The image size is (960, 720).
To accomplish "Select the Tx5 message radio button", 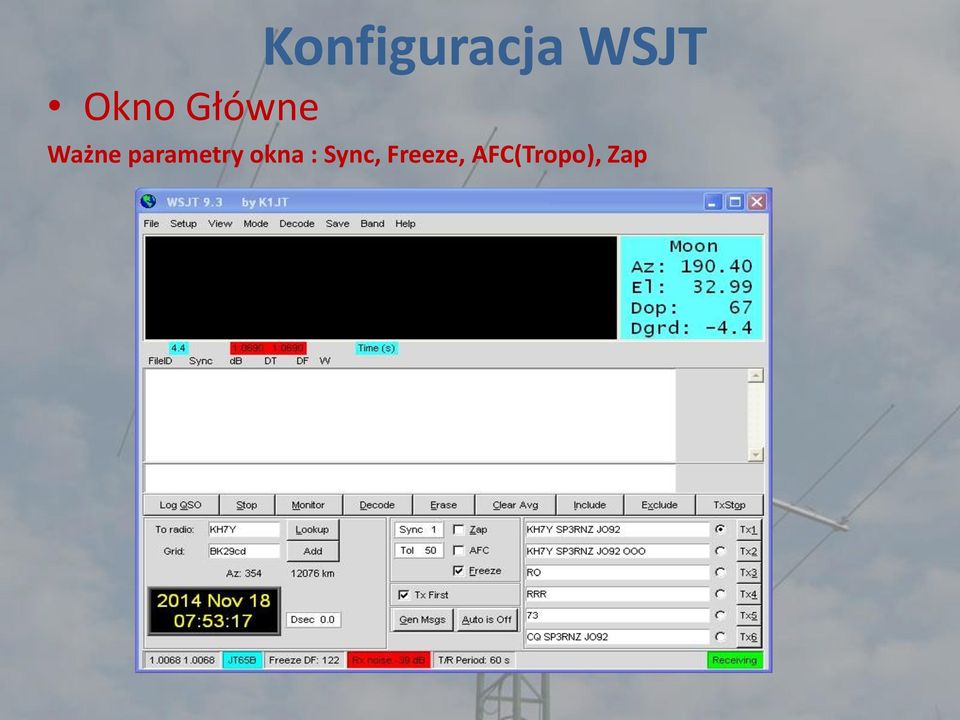I will click(x=720, y=615).
